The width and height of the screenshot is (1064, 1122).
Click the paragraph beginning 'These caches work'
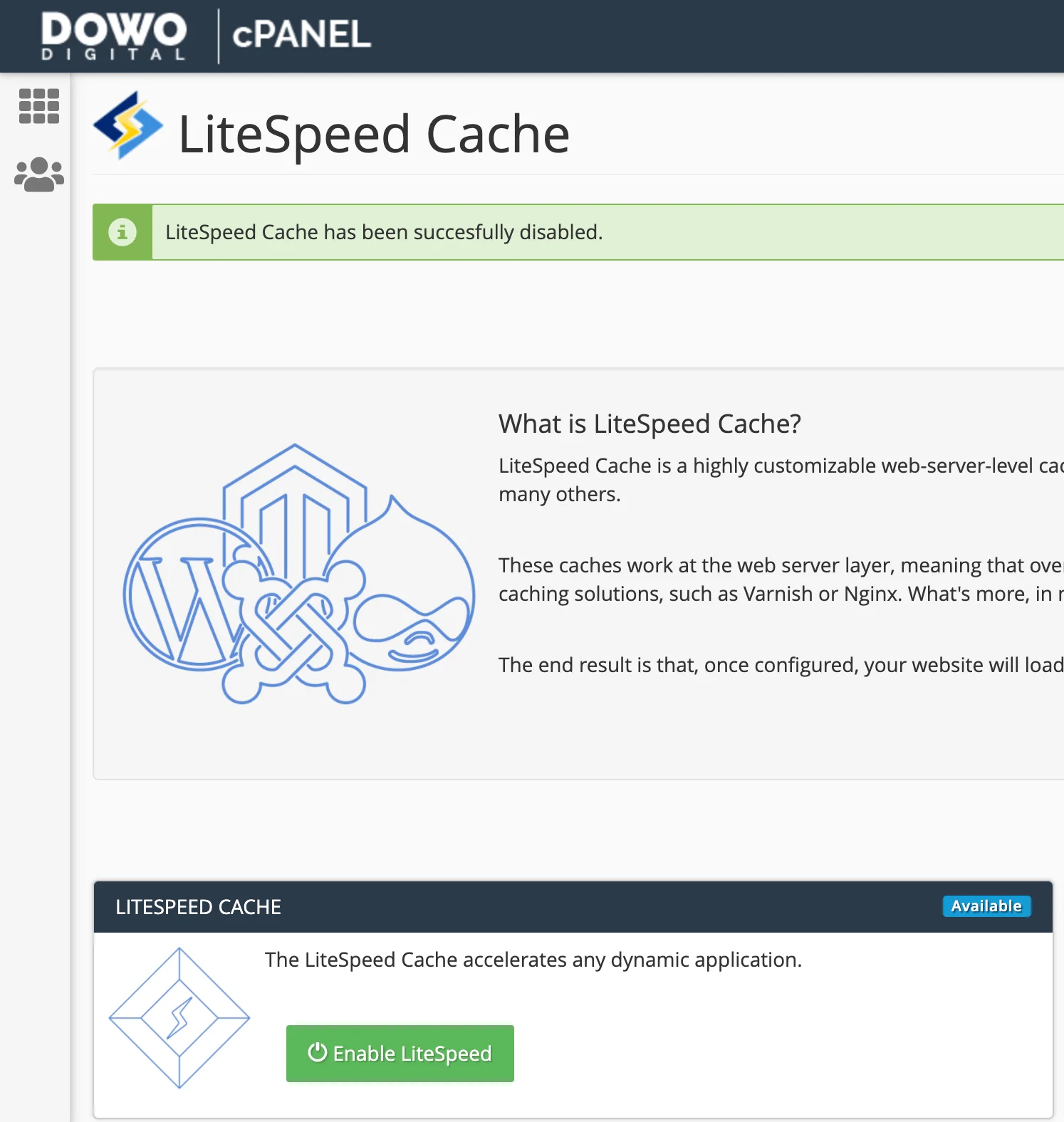click(781, 579)
